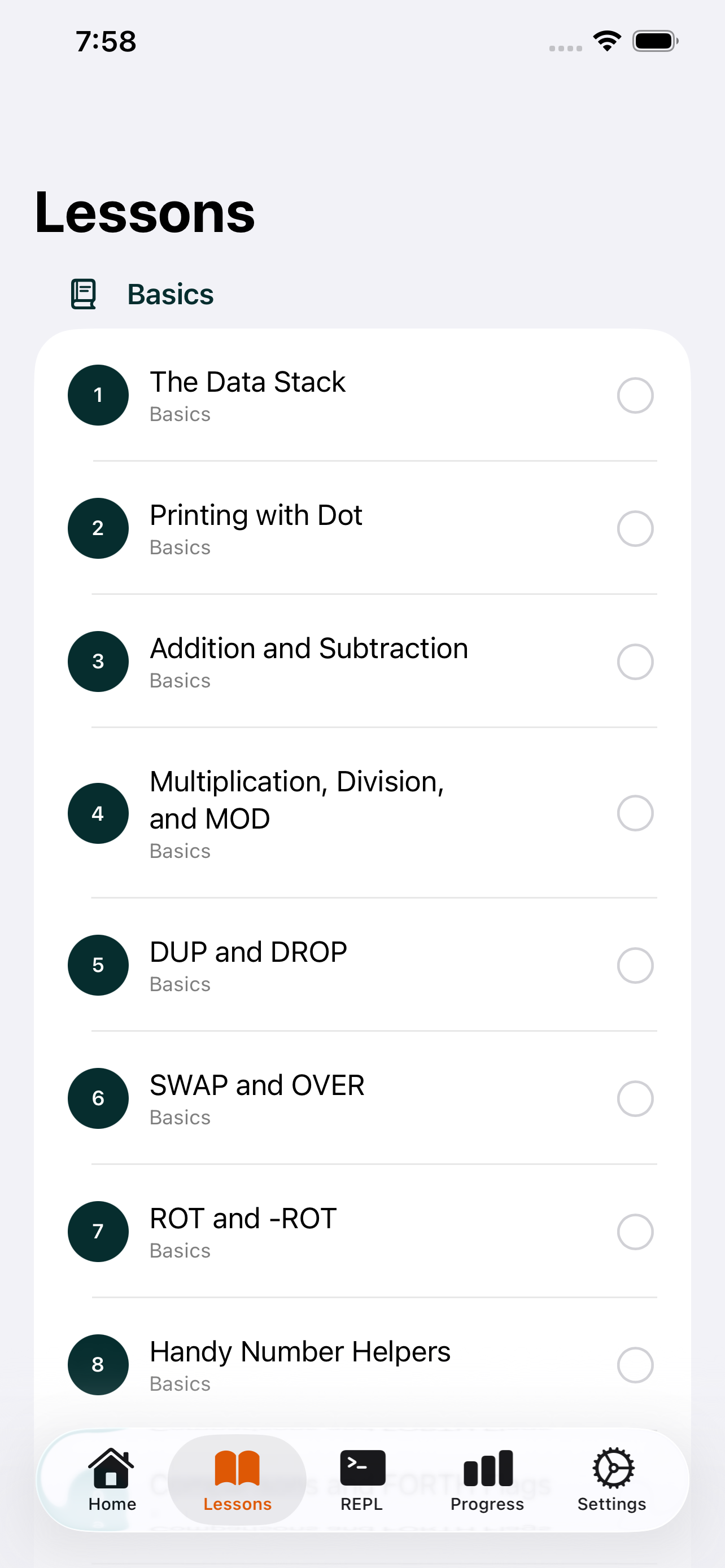
Task: Select the Lessons open-book icon
Action: [x=237, y=1468]
